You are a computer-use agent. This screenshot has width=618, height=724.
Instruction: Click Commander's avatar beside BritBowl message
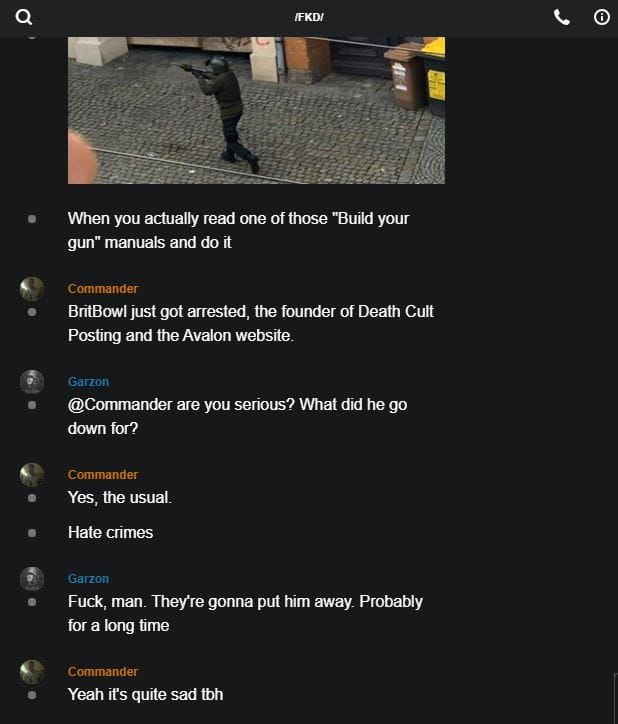point(32,289)
